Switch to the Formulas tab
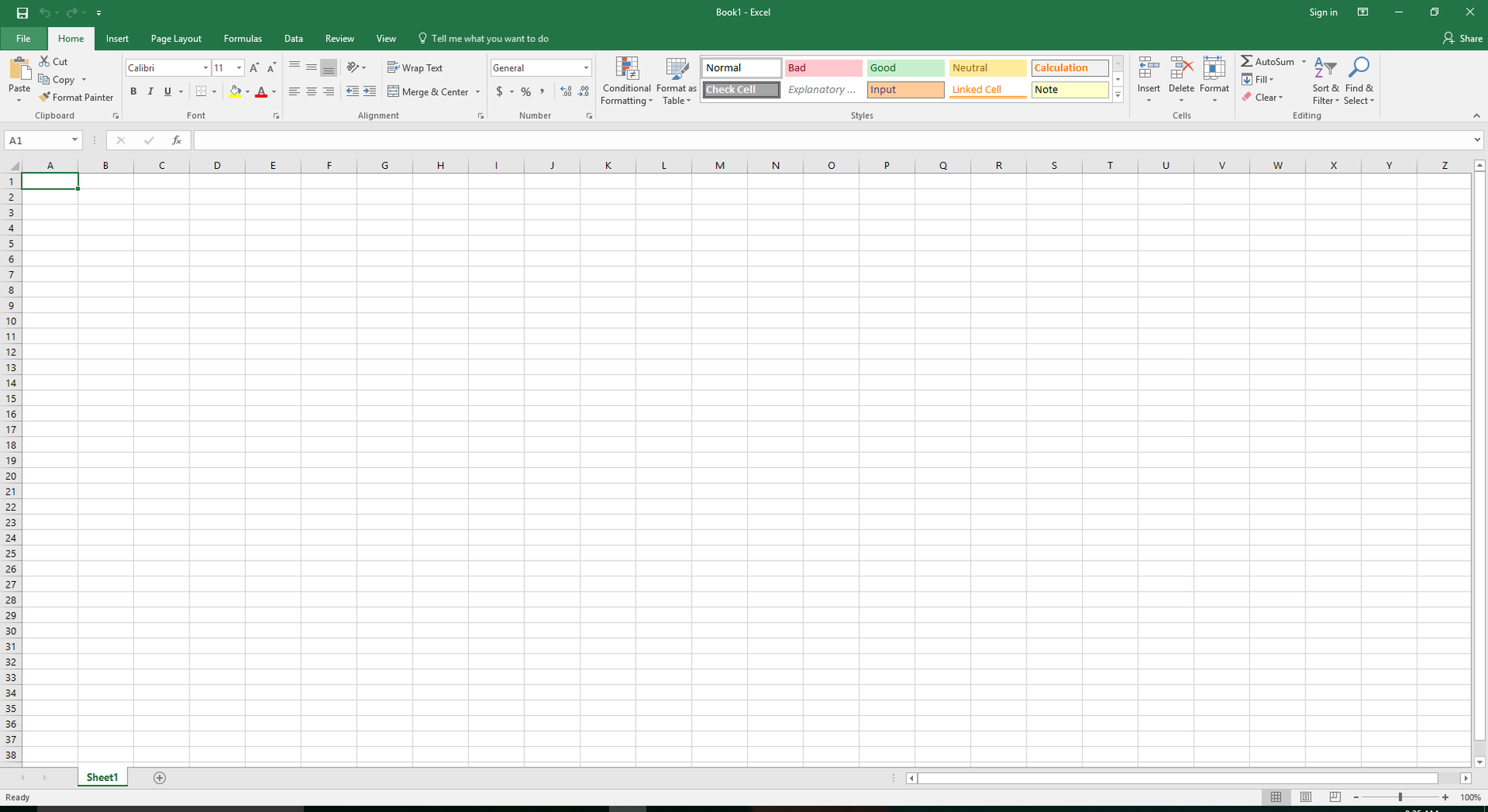Screen dimensions: 1488x812 [x=242, y=38]
